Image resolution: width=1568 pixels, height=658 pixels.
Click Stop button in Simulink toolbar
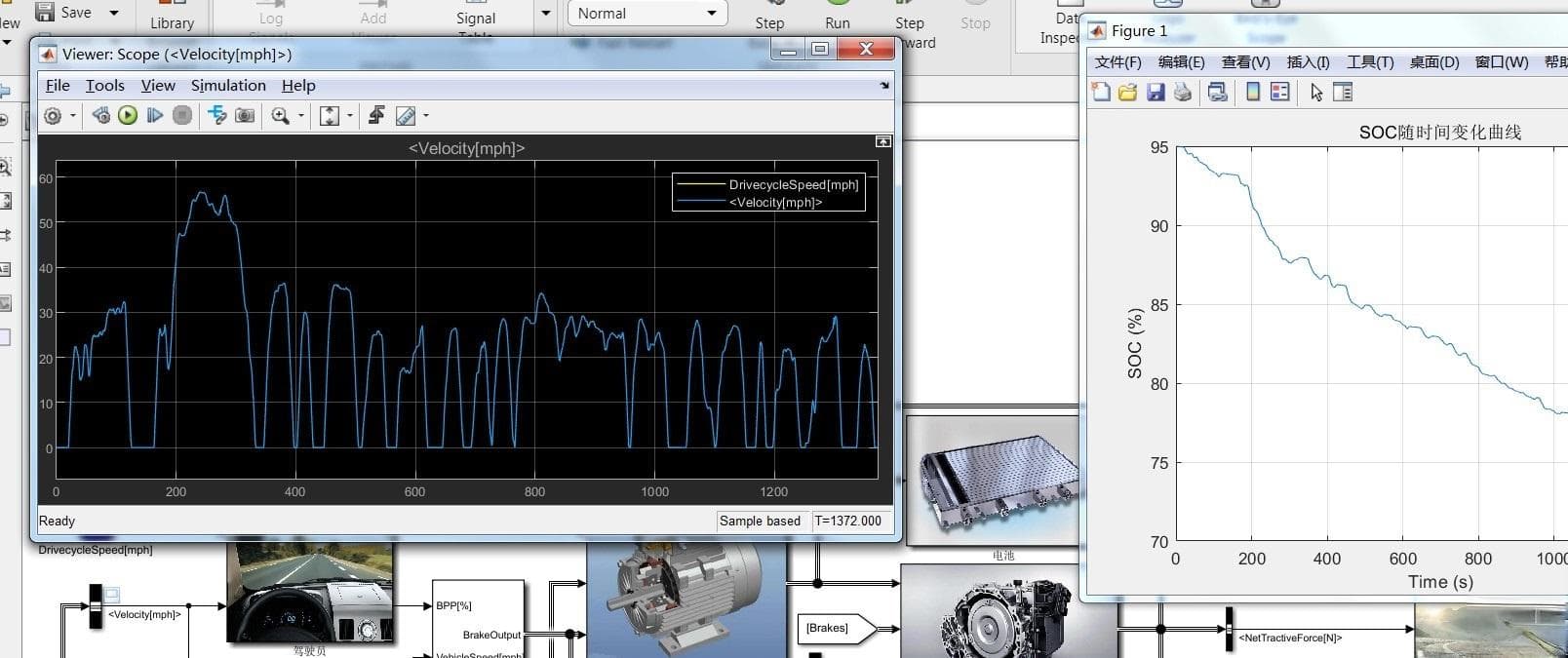pyautogui.click(x=975, y=16)
